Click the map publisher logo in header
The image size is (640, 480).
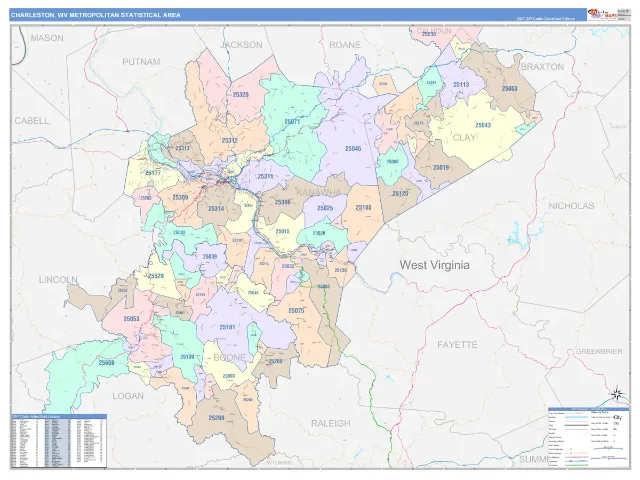click(602, 14)
